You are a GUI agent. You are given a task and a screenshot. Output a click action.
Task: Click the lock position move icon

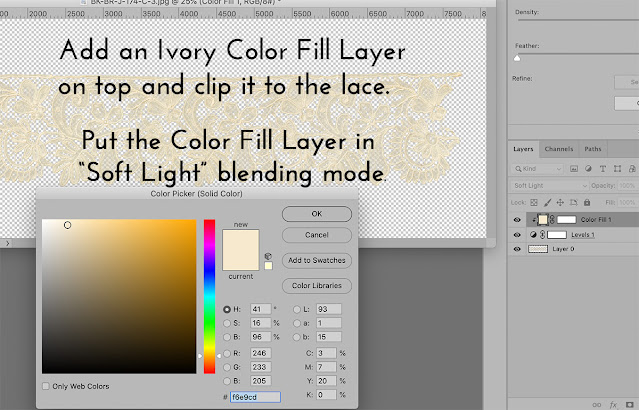click(x=560, y=203)
